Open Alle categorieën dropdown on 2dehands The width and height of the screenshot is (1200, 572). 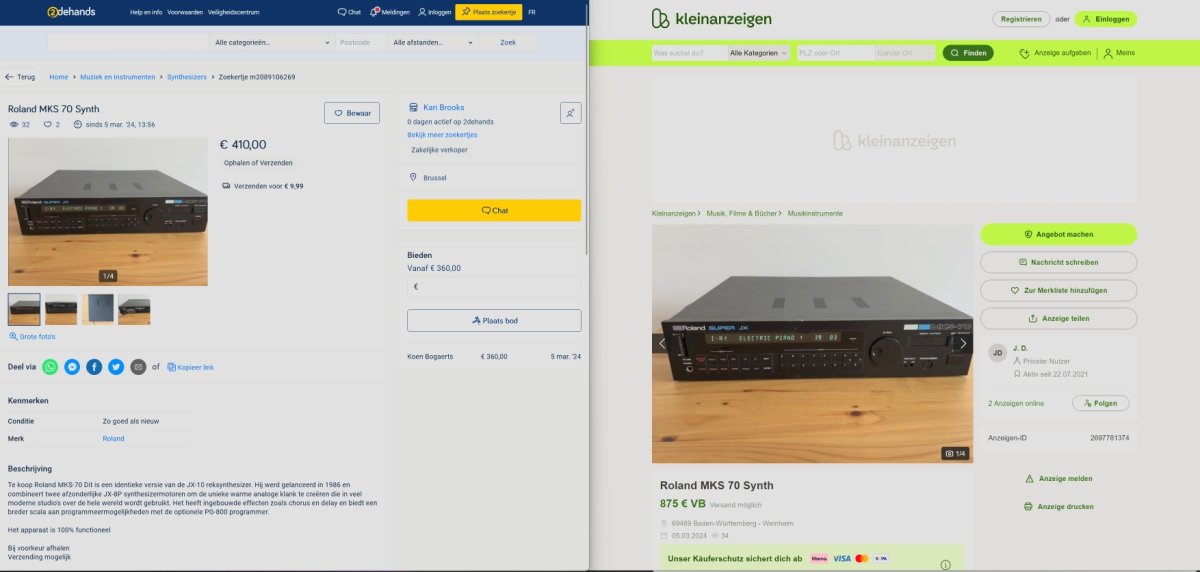272,42
